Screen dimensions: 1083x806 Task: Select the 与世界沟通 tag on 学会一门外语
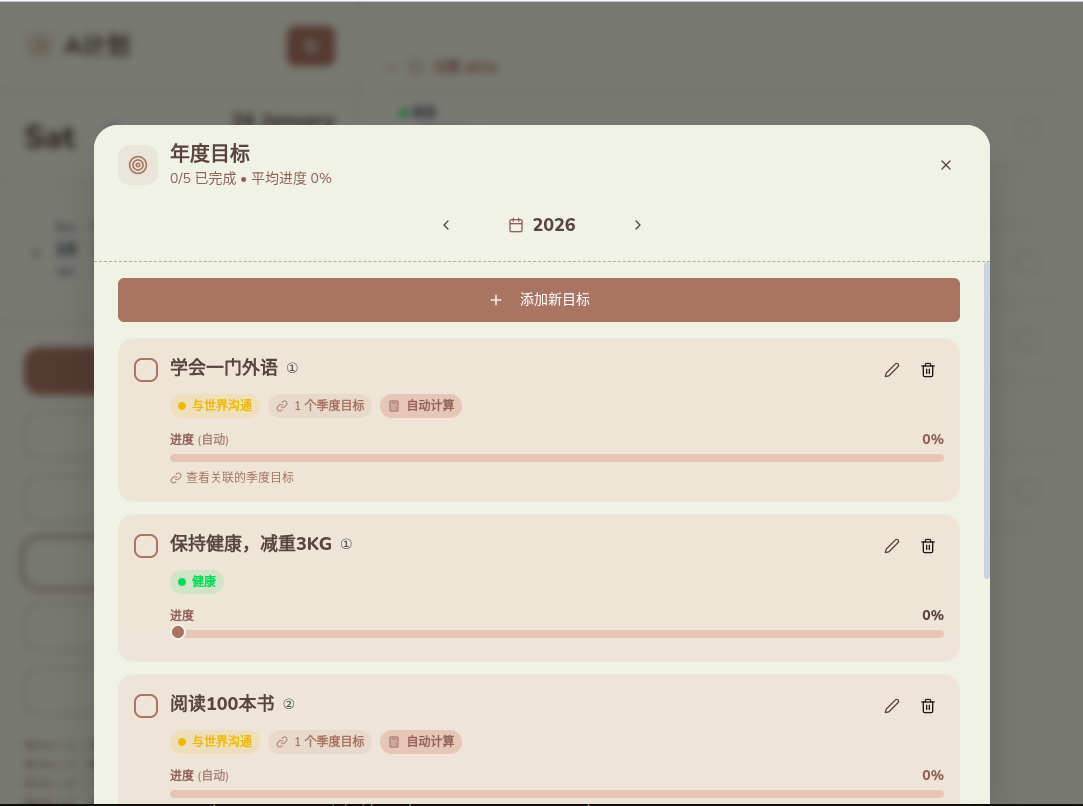pyautogui.click(x=215, y=406)
